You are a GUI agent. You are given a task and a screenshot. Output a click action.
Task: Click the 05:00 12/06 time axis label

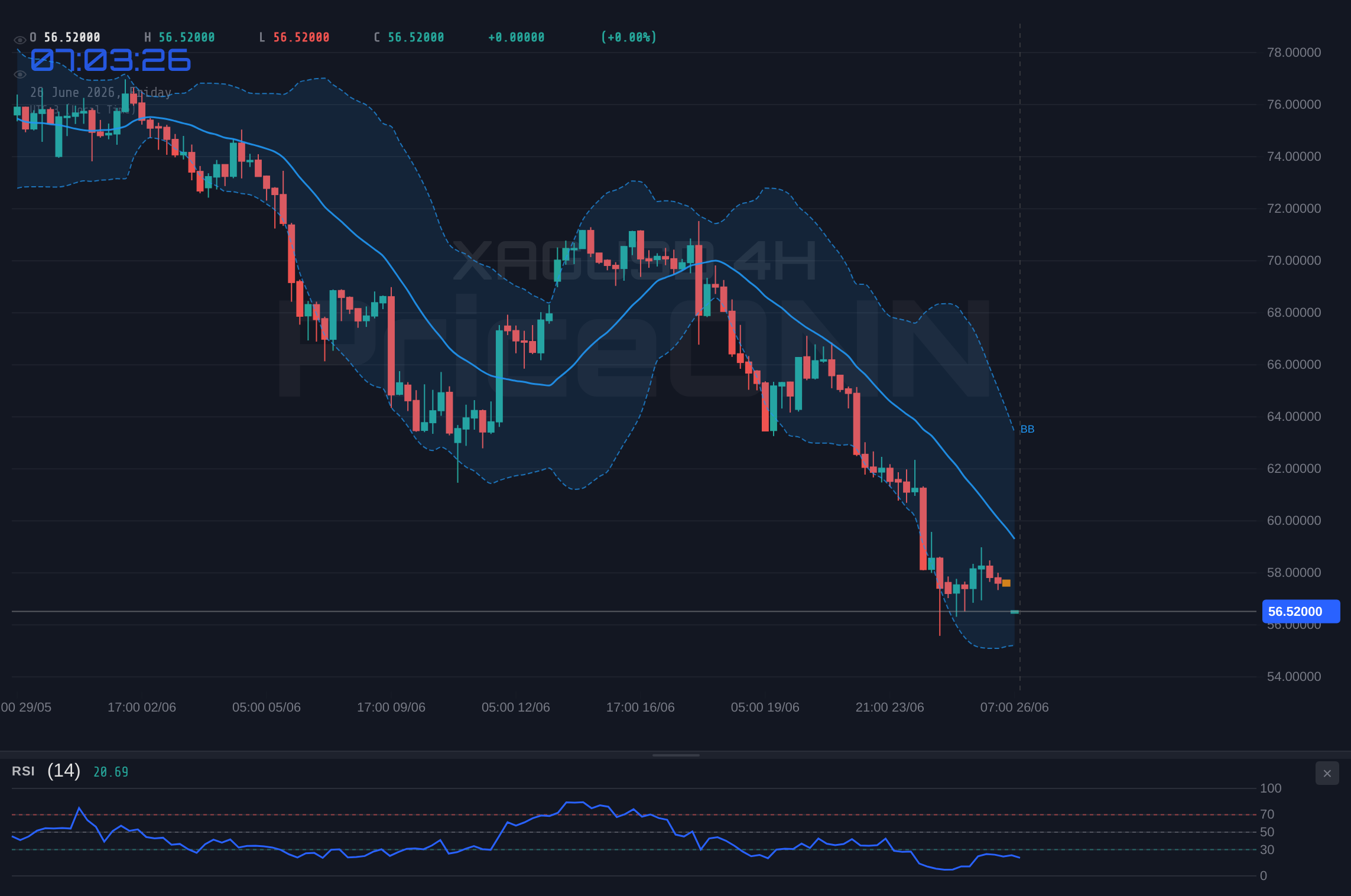point(516,707)
